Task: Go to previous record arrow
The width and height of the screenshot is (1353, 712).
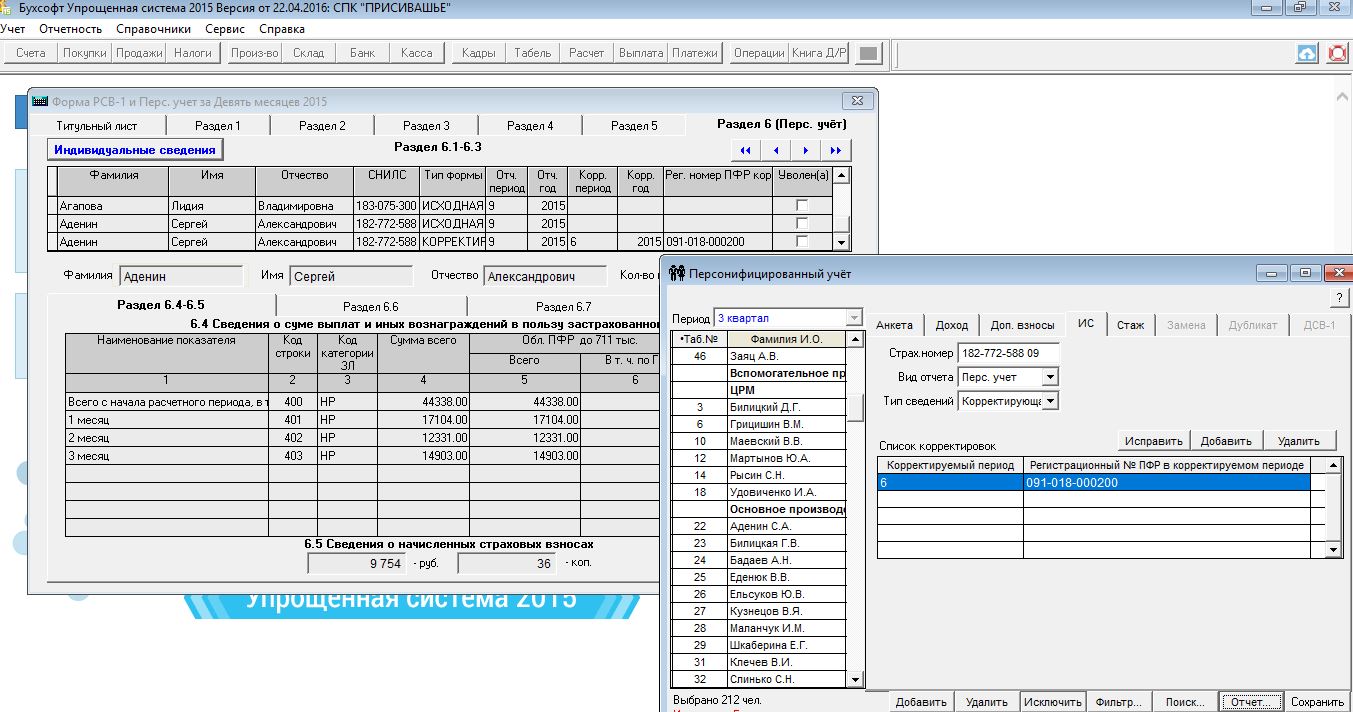Action: [x=776, y=151]
